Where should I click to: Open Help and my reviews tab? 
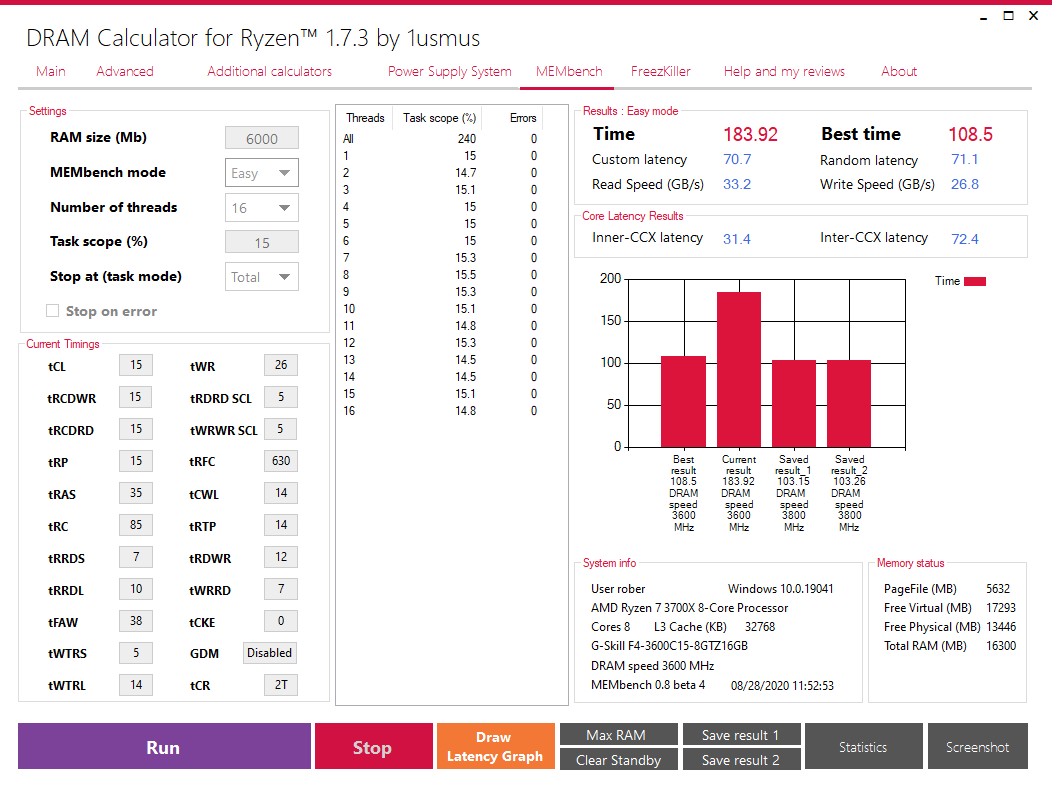[784, 71]
